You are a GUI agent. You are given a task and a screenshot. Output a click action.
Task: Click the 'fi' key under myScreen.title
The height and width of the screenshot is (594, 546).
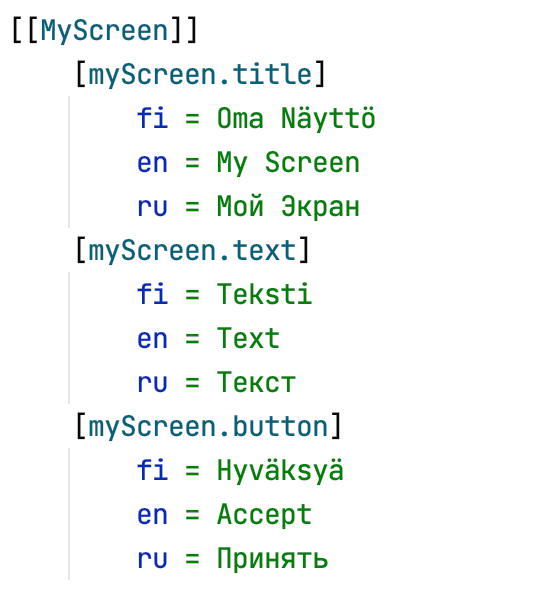[152, 118]
